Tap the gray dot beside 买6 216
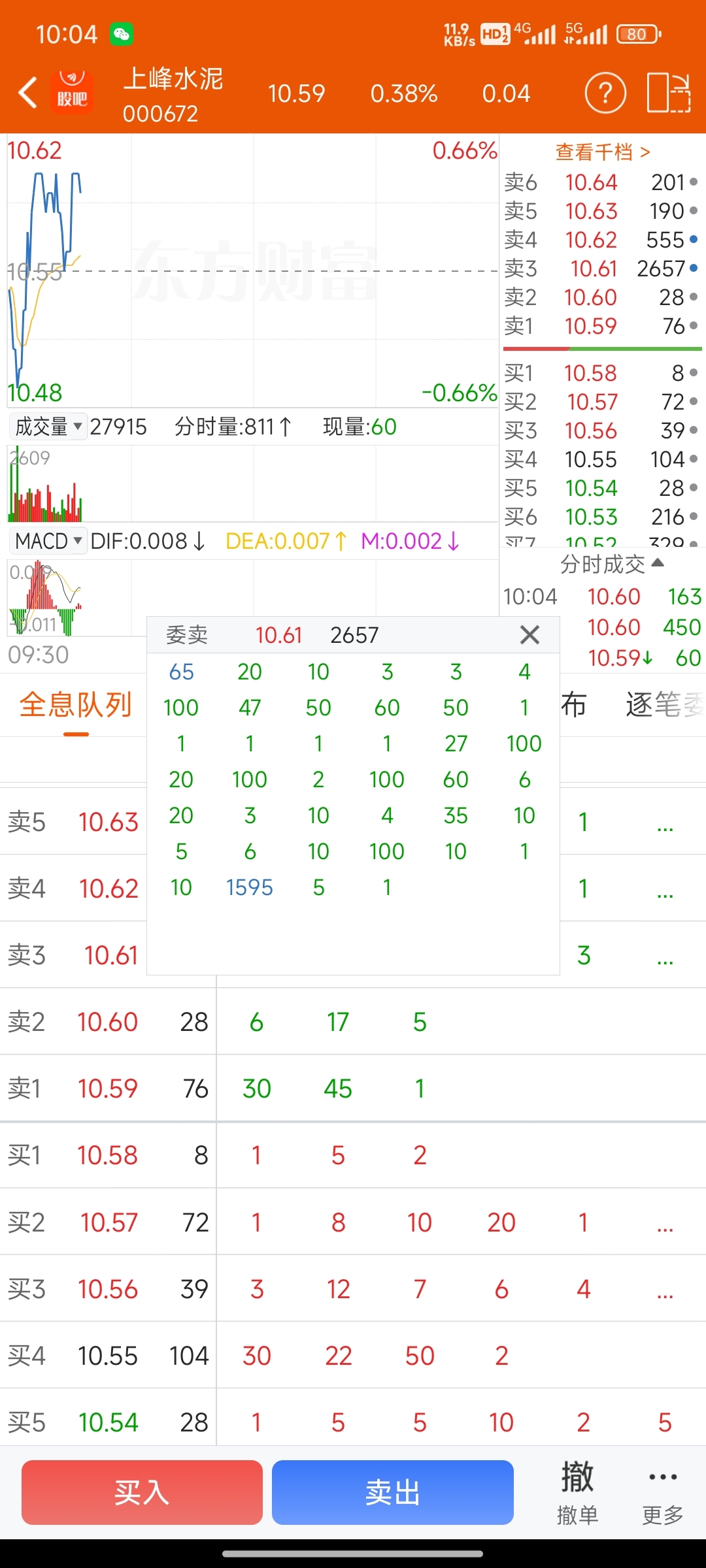 pyautogui.click(x=694, y=517)
